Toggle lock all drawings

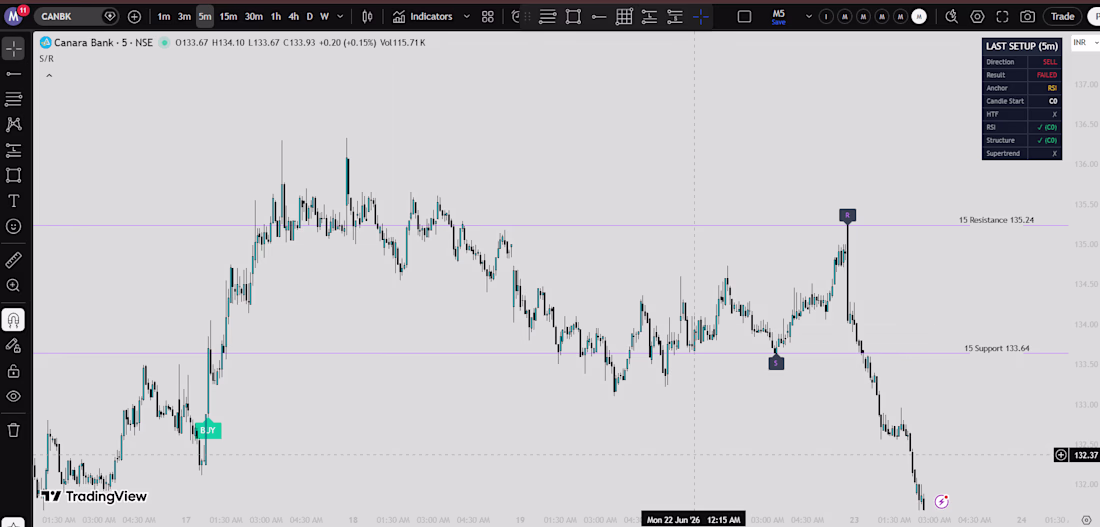click(x=13, y=371)
